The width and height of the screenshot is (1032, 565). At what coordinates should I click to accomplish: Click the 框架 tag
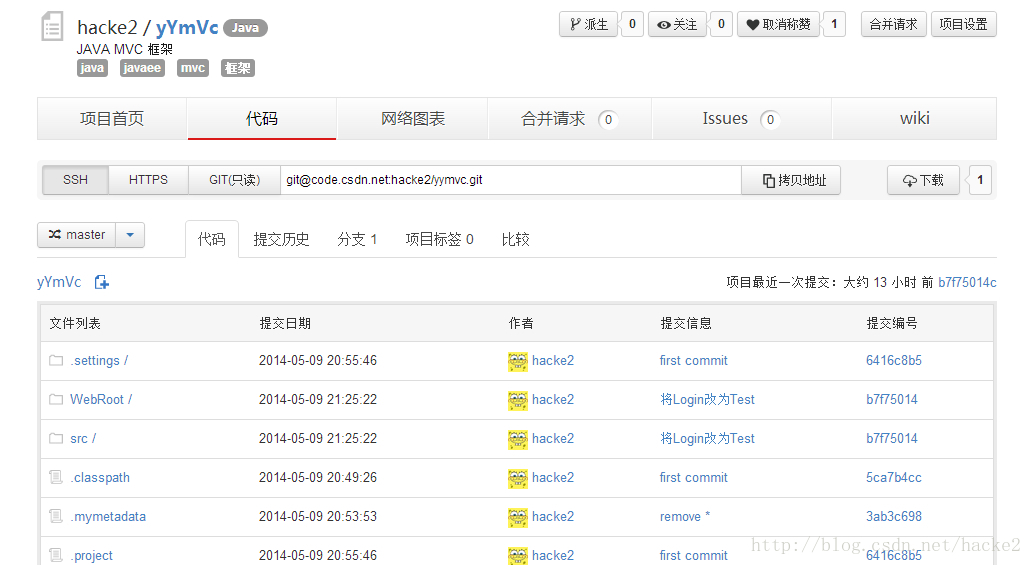click(x=238, y=68)
